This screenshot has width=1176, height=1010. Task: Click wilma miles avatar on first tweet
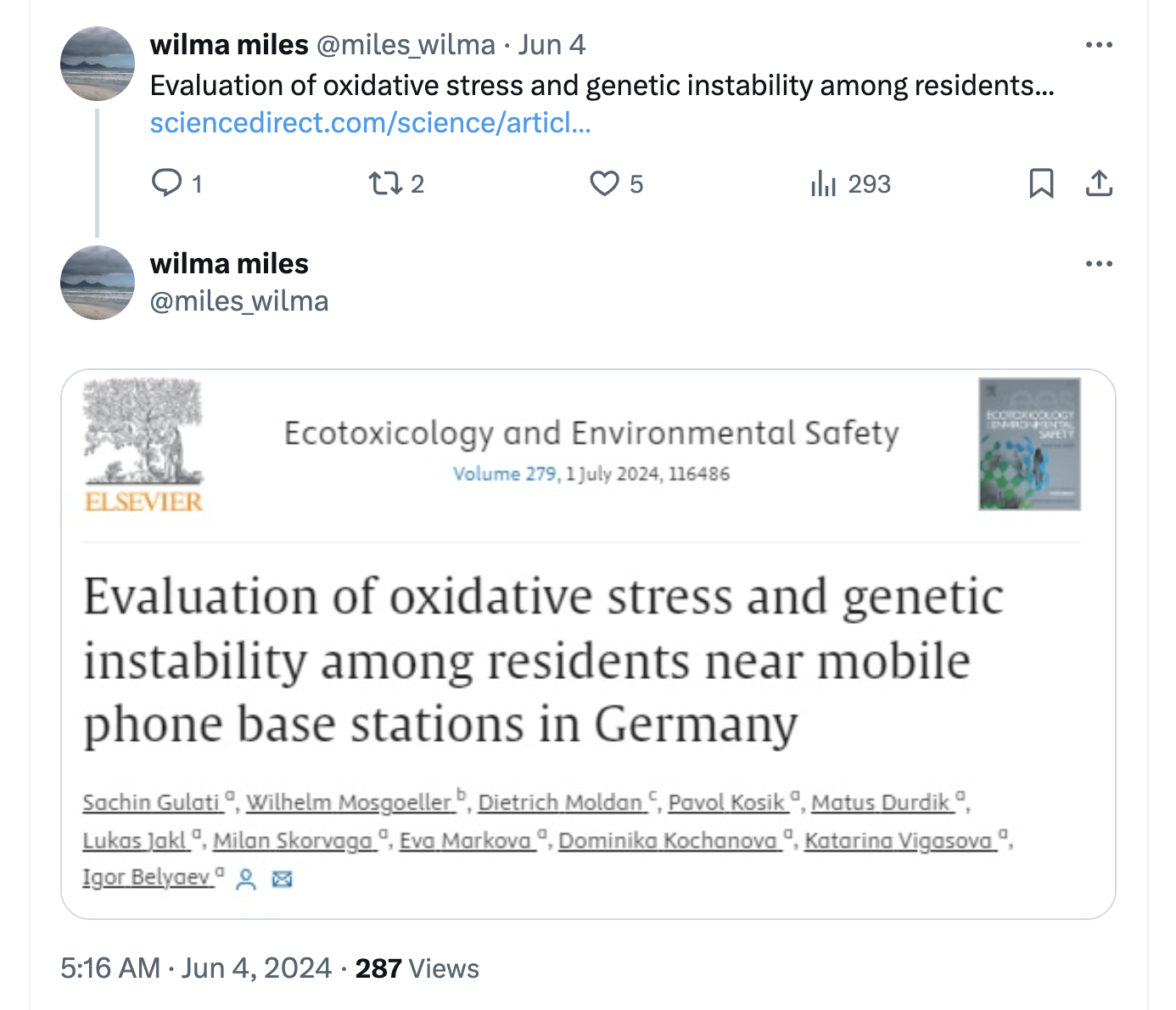pos(98,64)
